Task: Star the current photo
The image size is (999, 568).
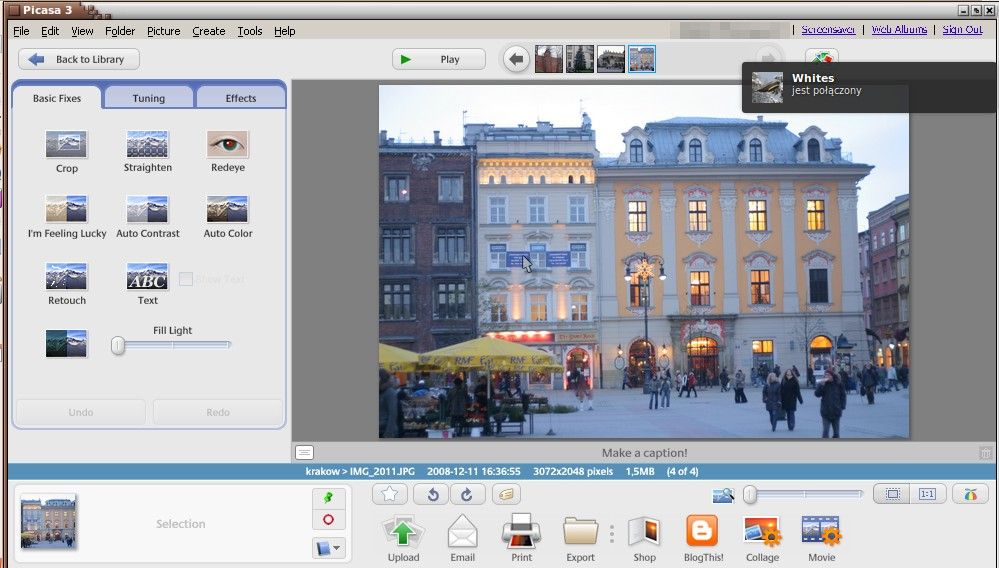Action: [390, 494]
